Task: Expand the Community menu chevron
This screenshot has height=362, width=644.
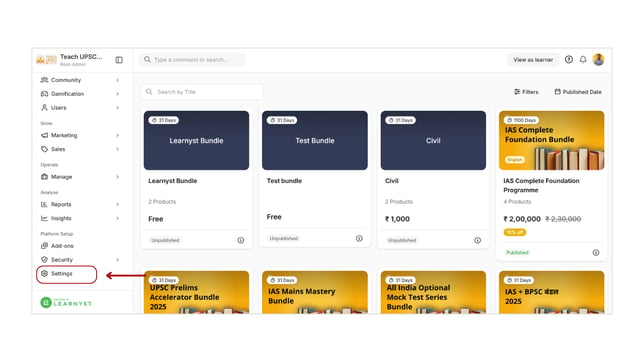Action: click(x=117, y=80)
